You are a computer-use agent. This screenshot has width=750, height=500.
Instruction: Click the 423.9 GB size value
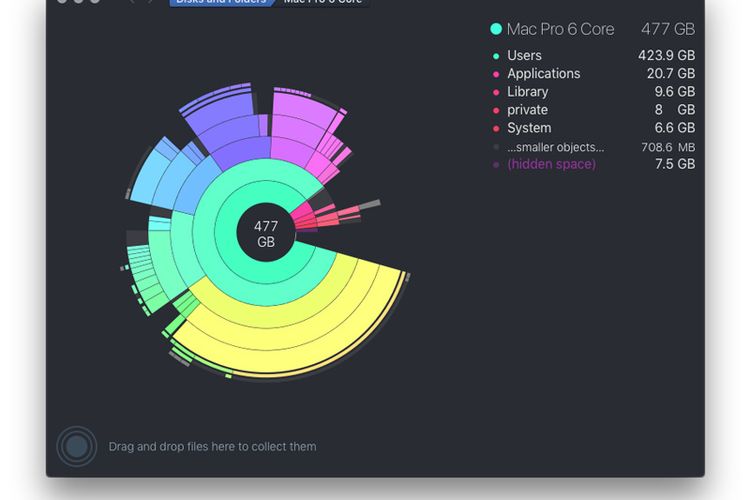[666, 56]
